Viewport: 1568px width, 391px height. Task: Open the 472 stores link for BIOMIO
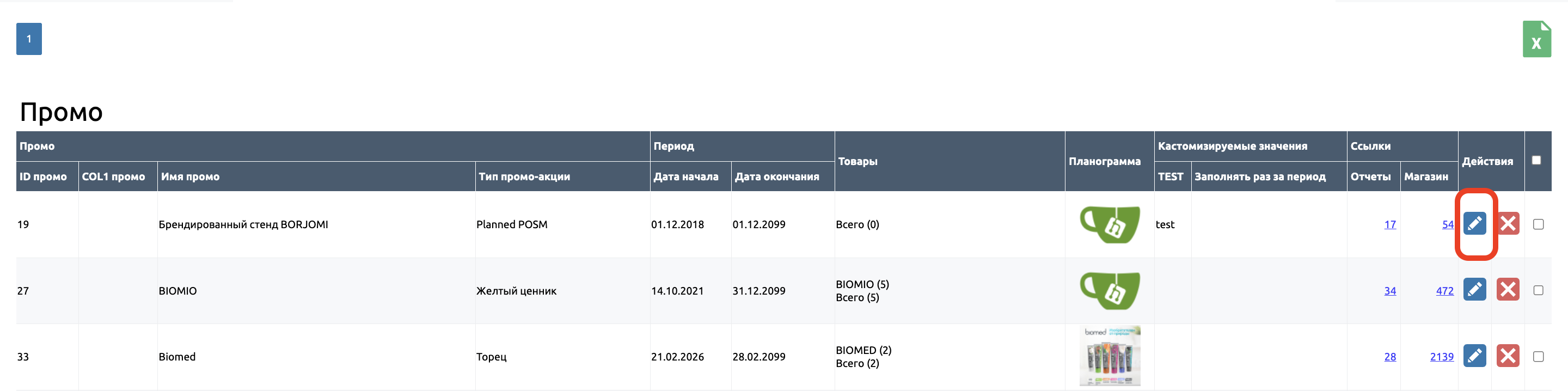point(1444,291)
